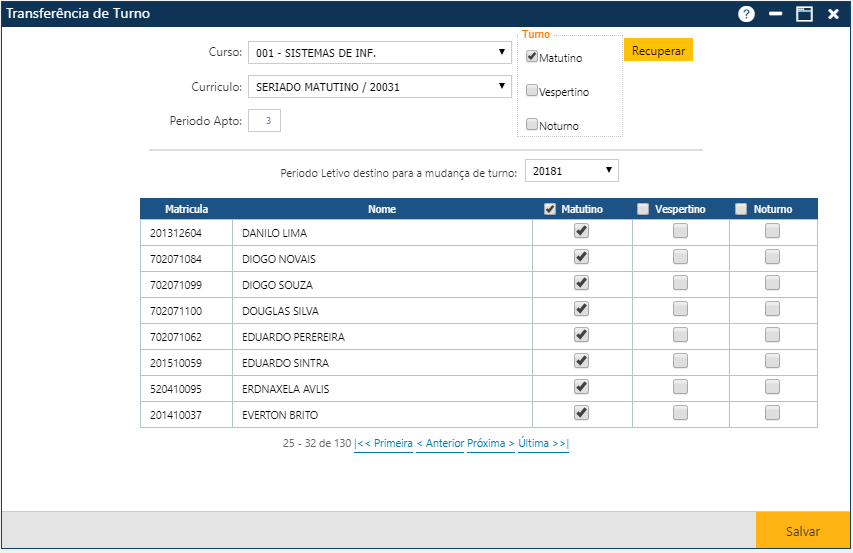
Task: Toggle the Matutino header checkbox
Action: (550, 209)
